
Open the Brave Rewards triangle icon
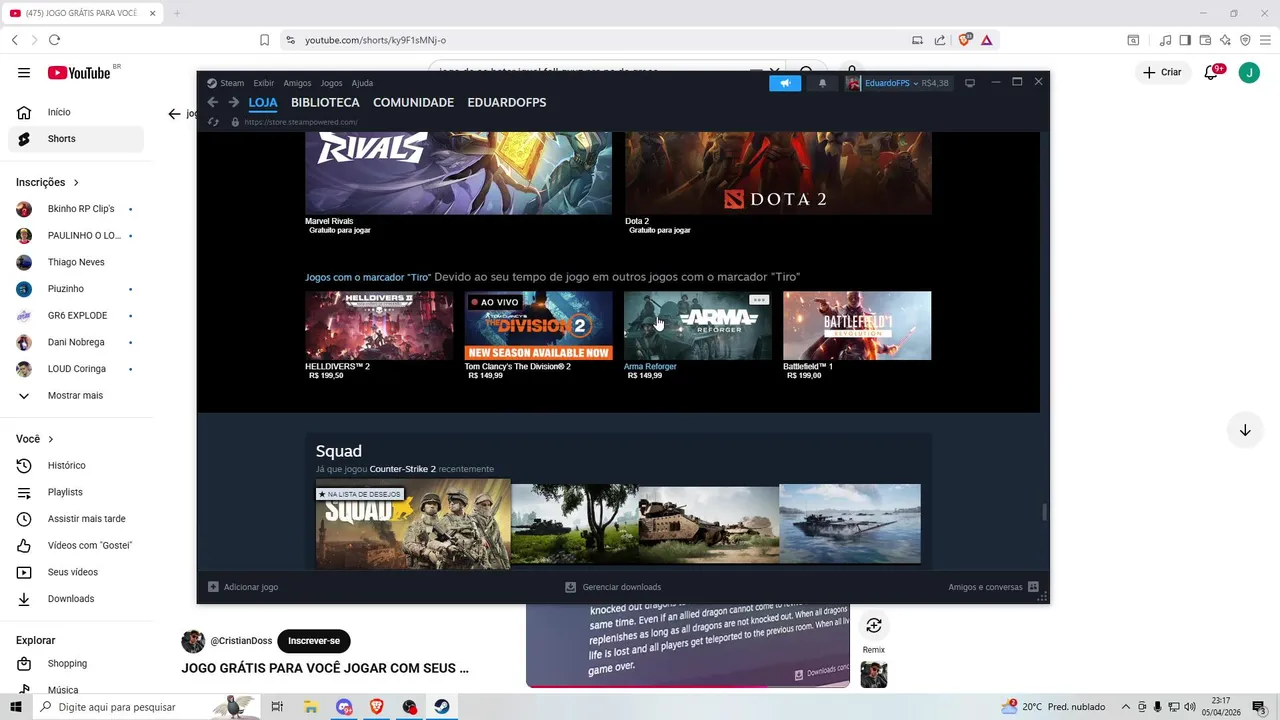[987, 40]
